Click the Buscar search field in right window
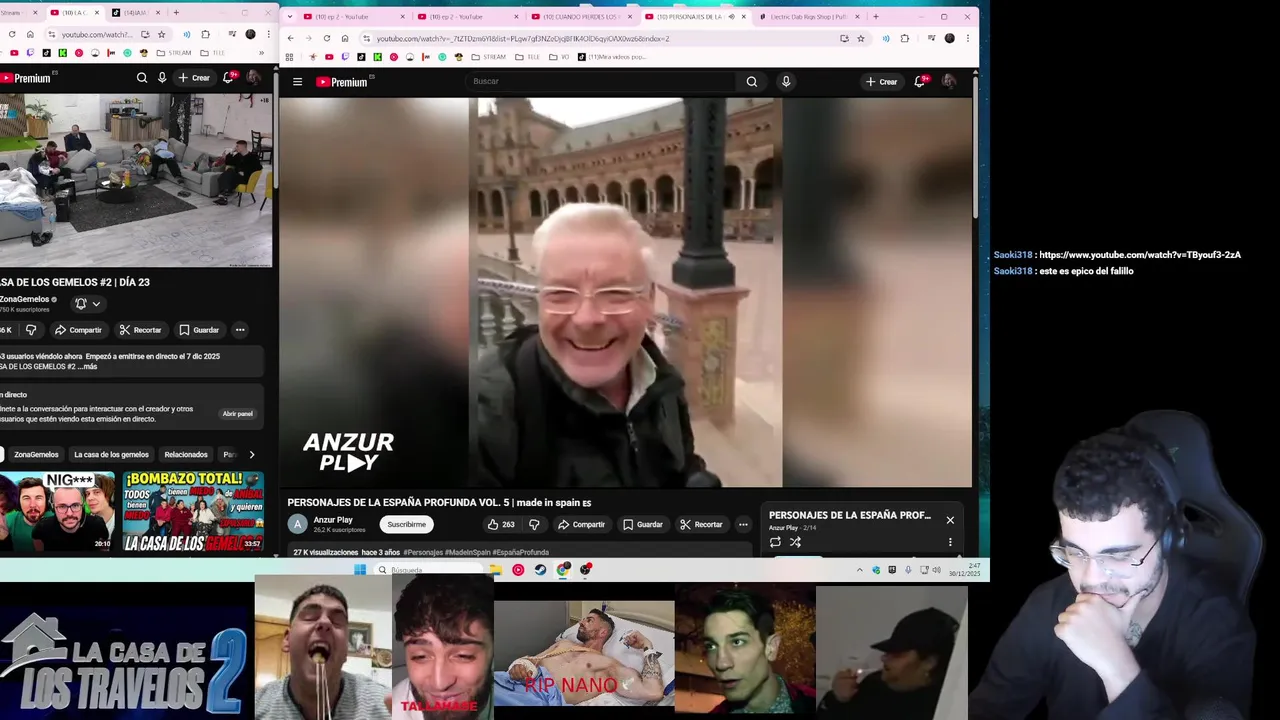1280x720 pixels. (x=603, y=82)
